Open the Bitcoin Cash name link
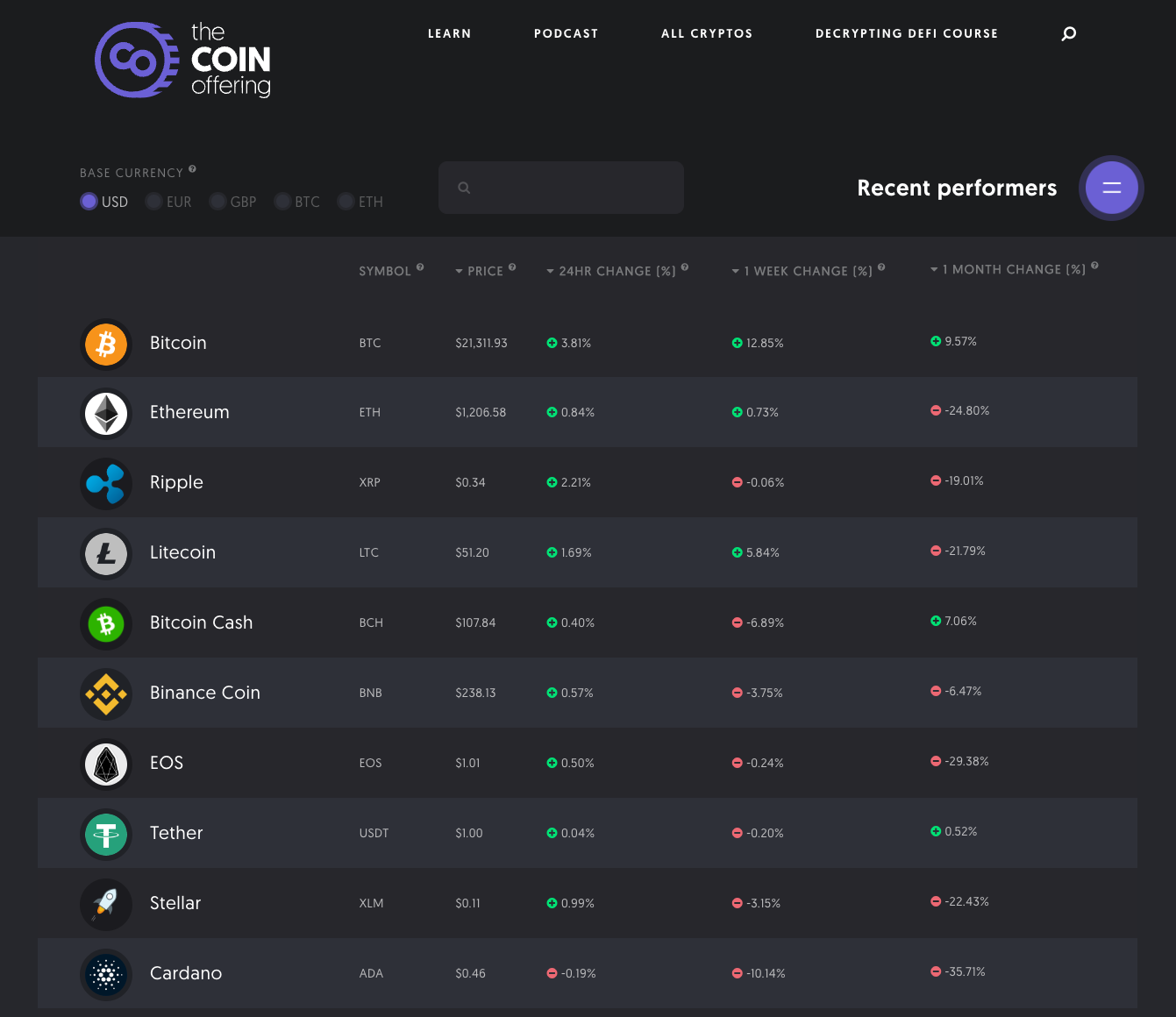Screen dimensions: 1176x1017 (x=201, y=622)
